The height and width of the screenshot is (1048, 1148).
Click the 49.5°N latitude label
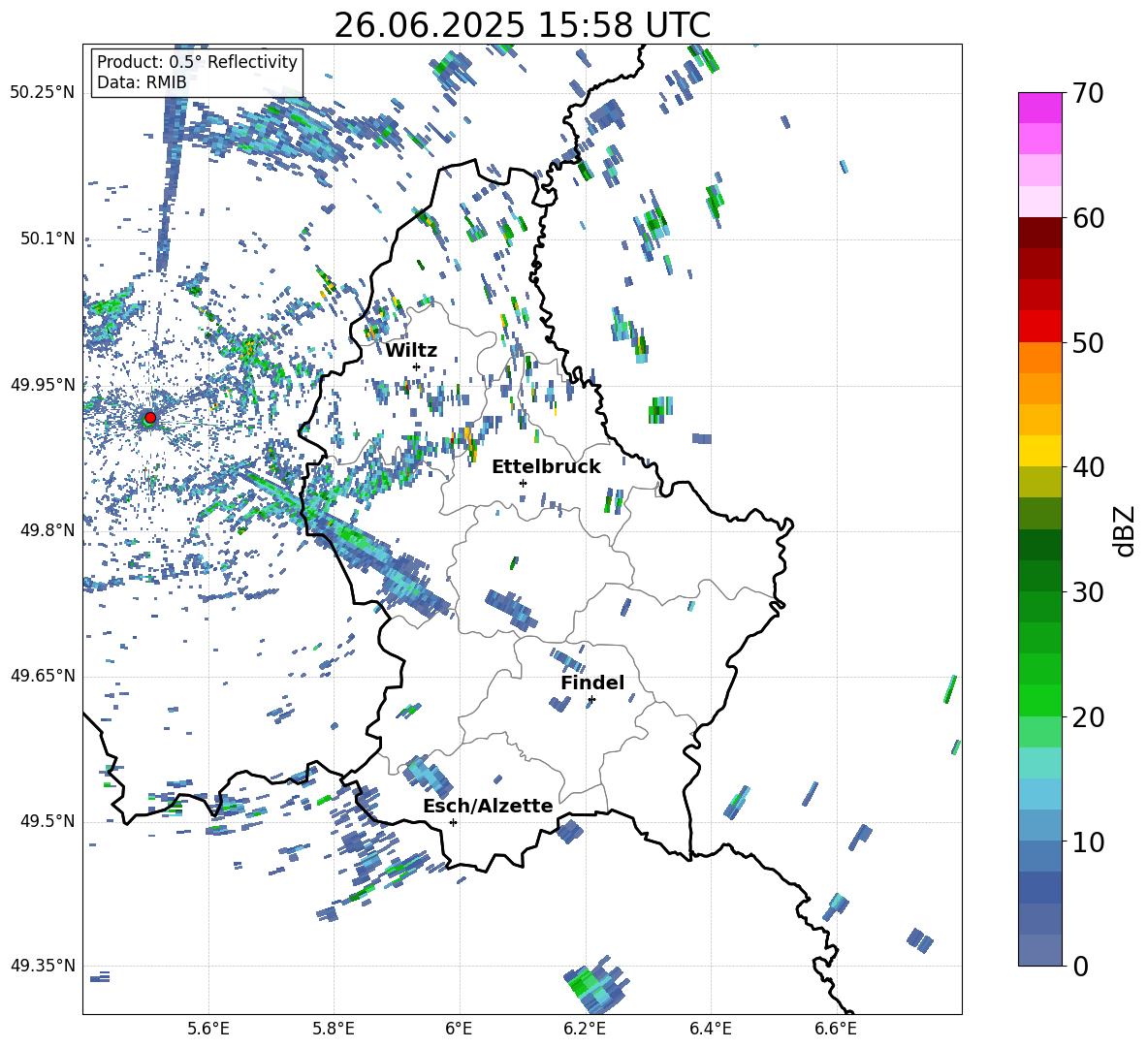(x=47, y=820)
